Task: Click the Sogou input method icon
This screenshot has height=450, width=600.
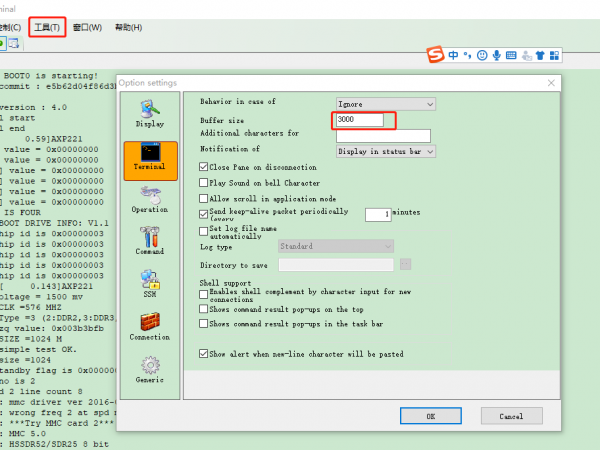Action: click(435, 54)
